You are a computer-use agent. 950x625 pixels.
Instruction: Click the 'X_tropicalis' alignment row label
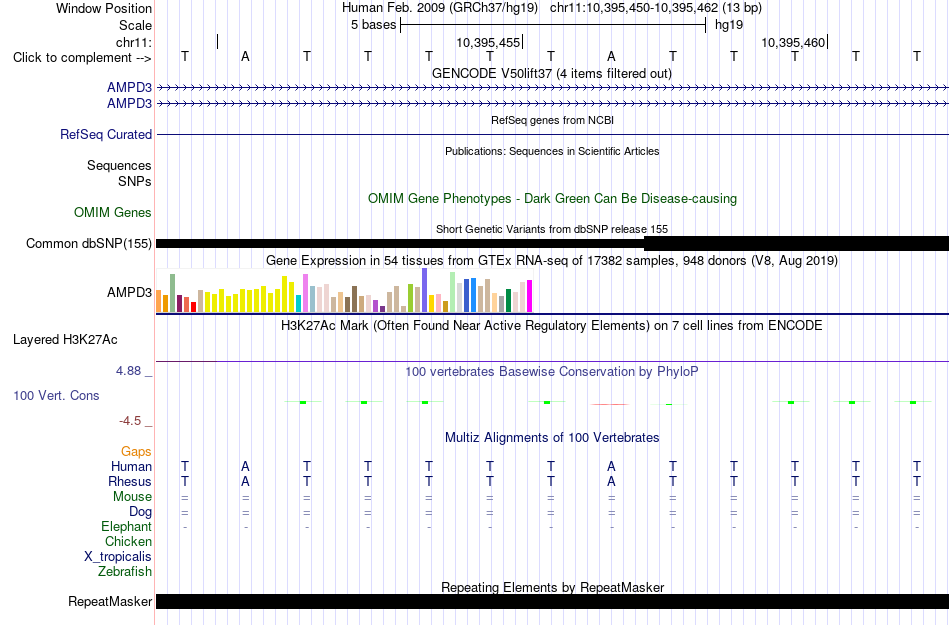(118, 557)
